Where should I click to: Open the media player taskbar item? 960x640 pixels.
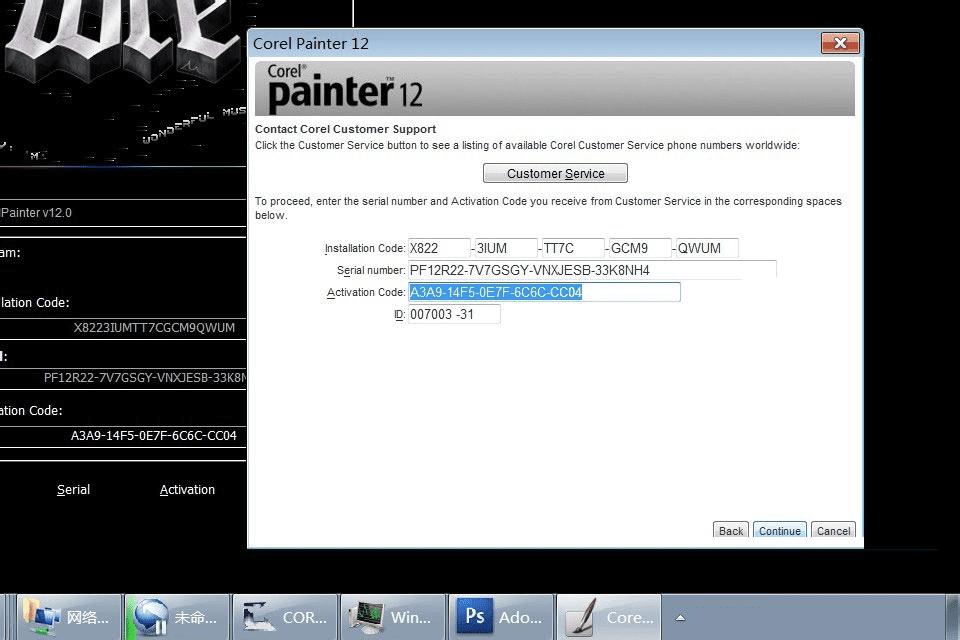click(177, 617)
